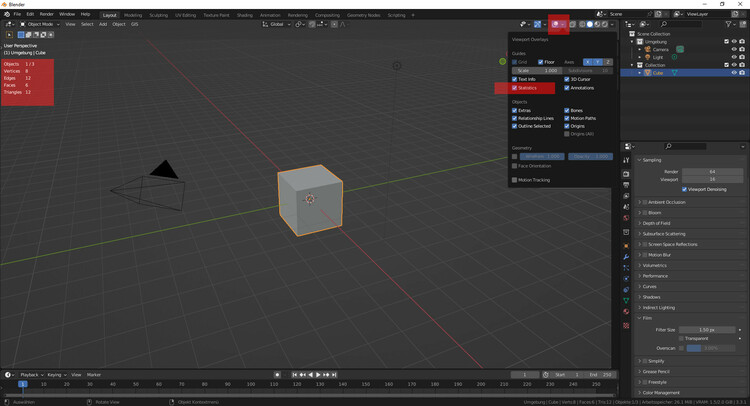The image size is (750, 406).
Task: Open the Tool settings tab icon
Action: [626, 160]
